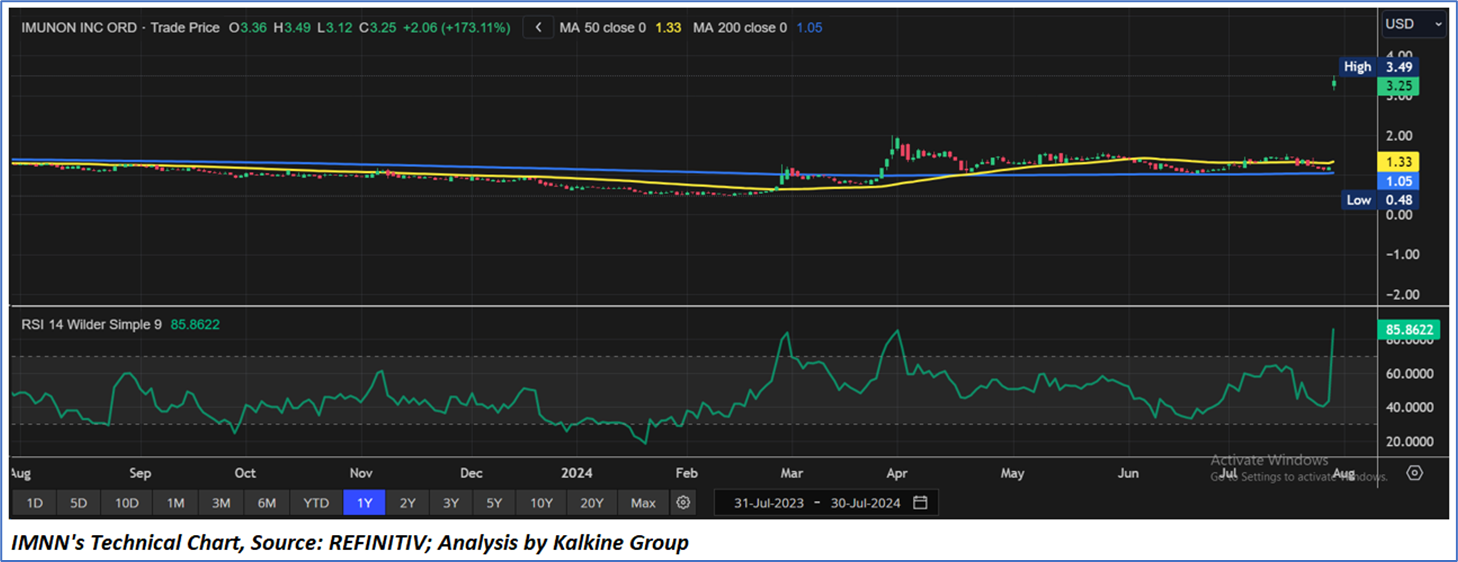
Task: Collapse the indicator legend with the arrow
Action: [x=538, y=28]
